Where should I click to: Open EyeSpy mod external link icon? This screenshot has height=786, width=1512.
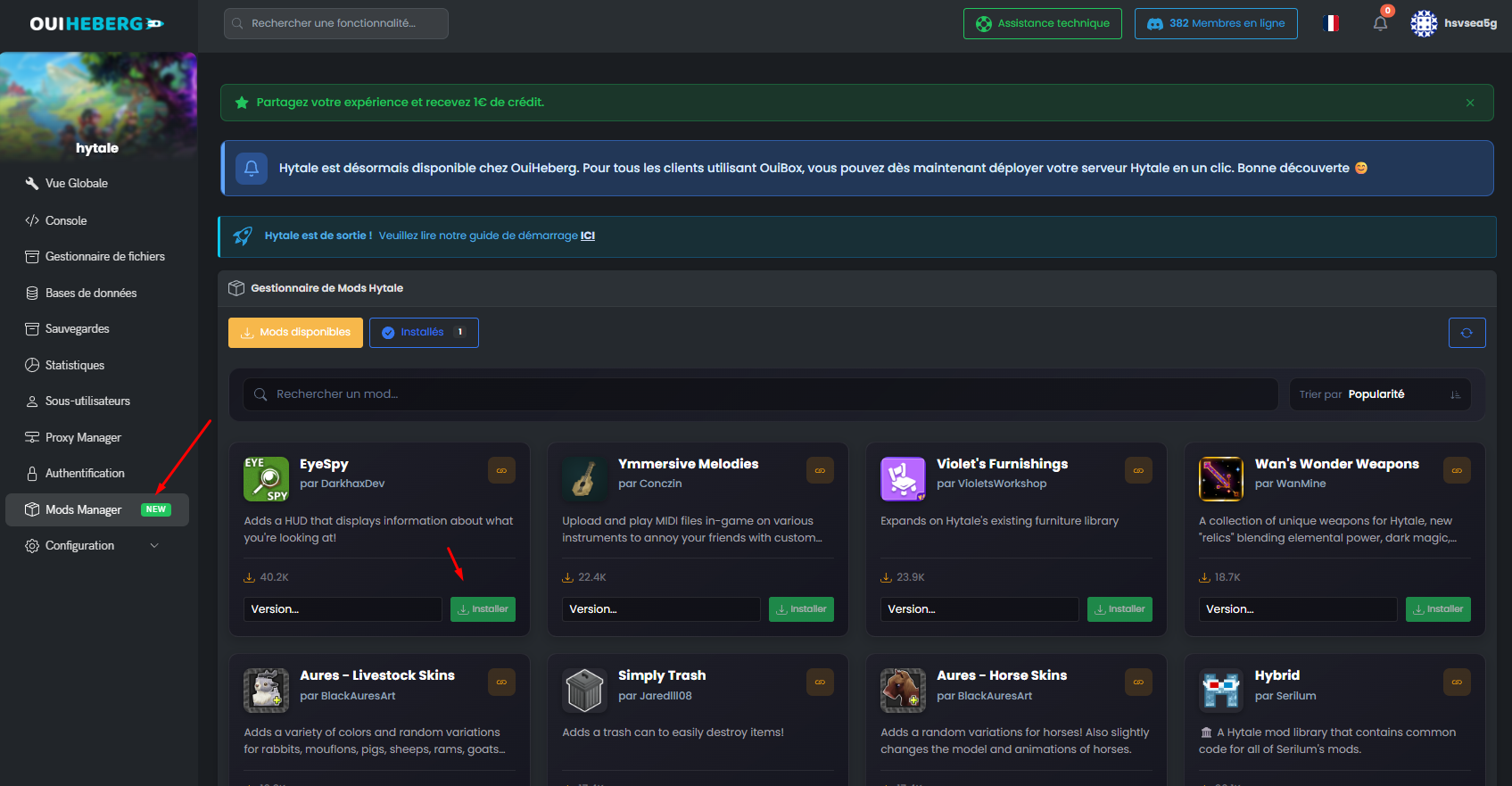[501, 470]
